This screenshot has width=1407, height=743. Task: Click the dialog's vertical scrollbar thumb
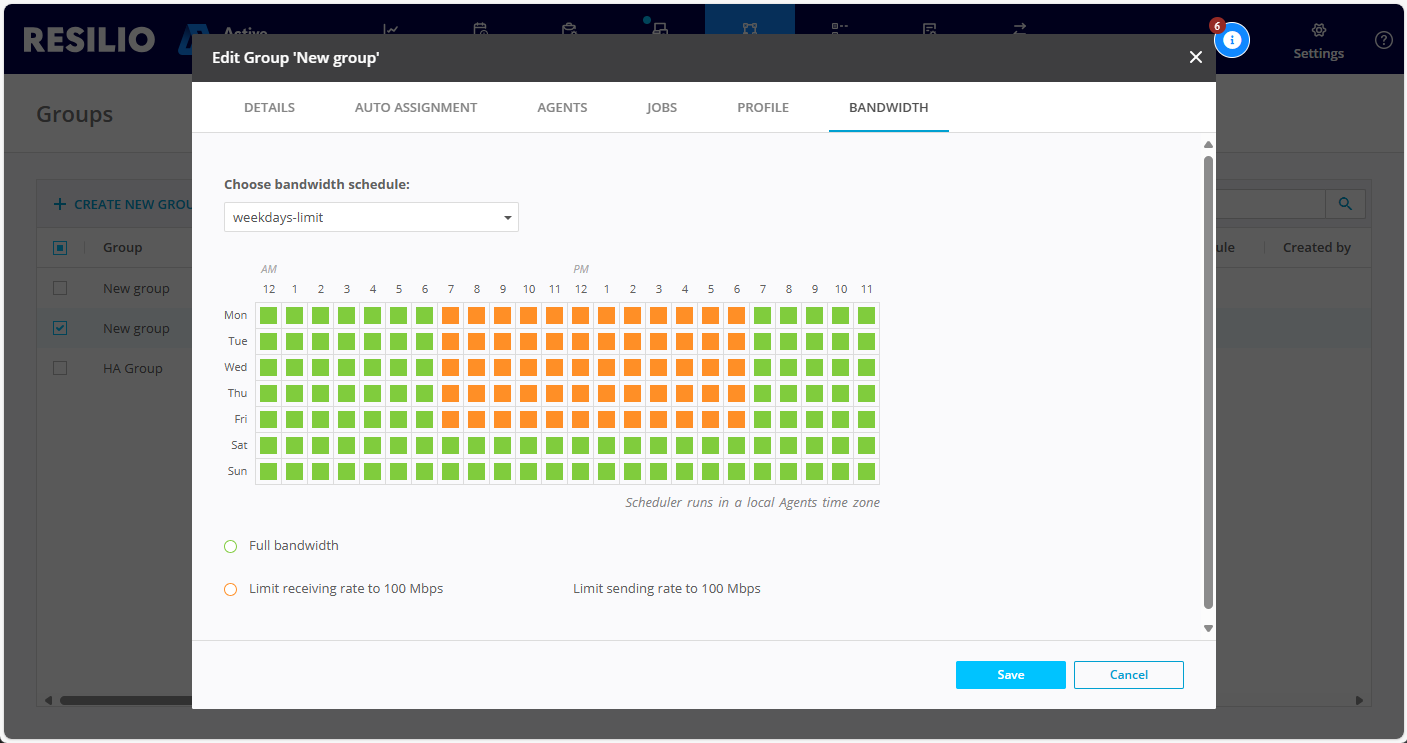[x=1208, y=380]
